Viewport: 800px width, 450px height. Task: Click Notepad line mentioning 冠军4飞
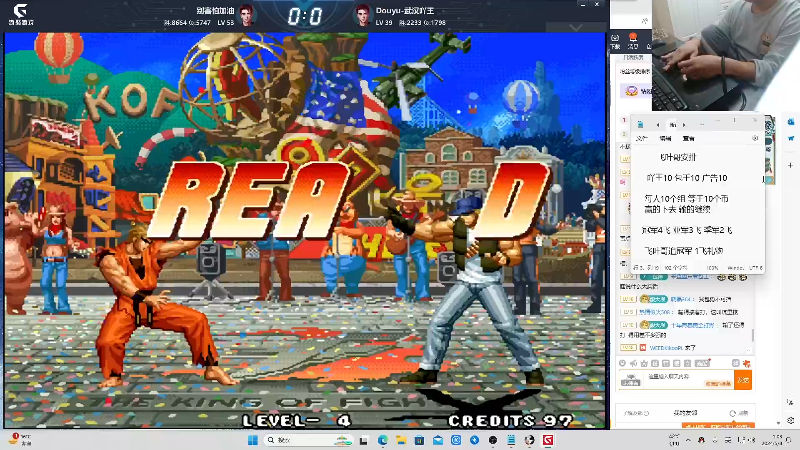tap(687, 230)
